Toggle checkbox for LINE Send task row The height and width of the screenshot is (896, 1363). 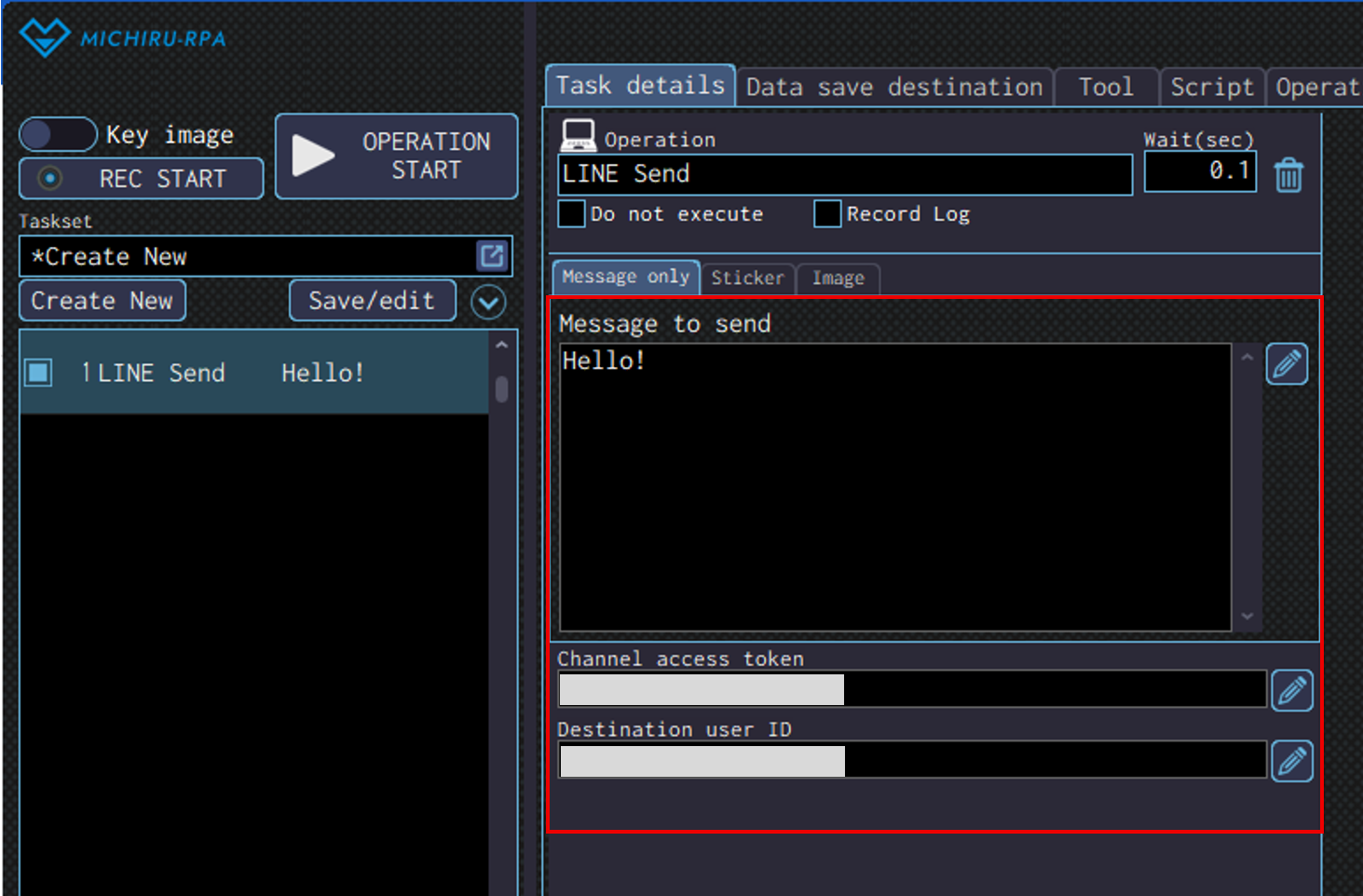pyautogui.click(x=39, y=373)
